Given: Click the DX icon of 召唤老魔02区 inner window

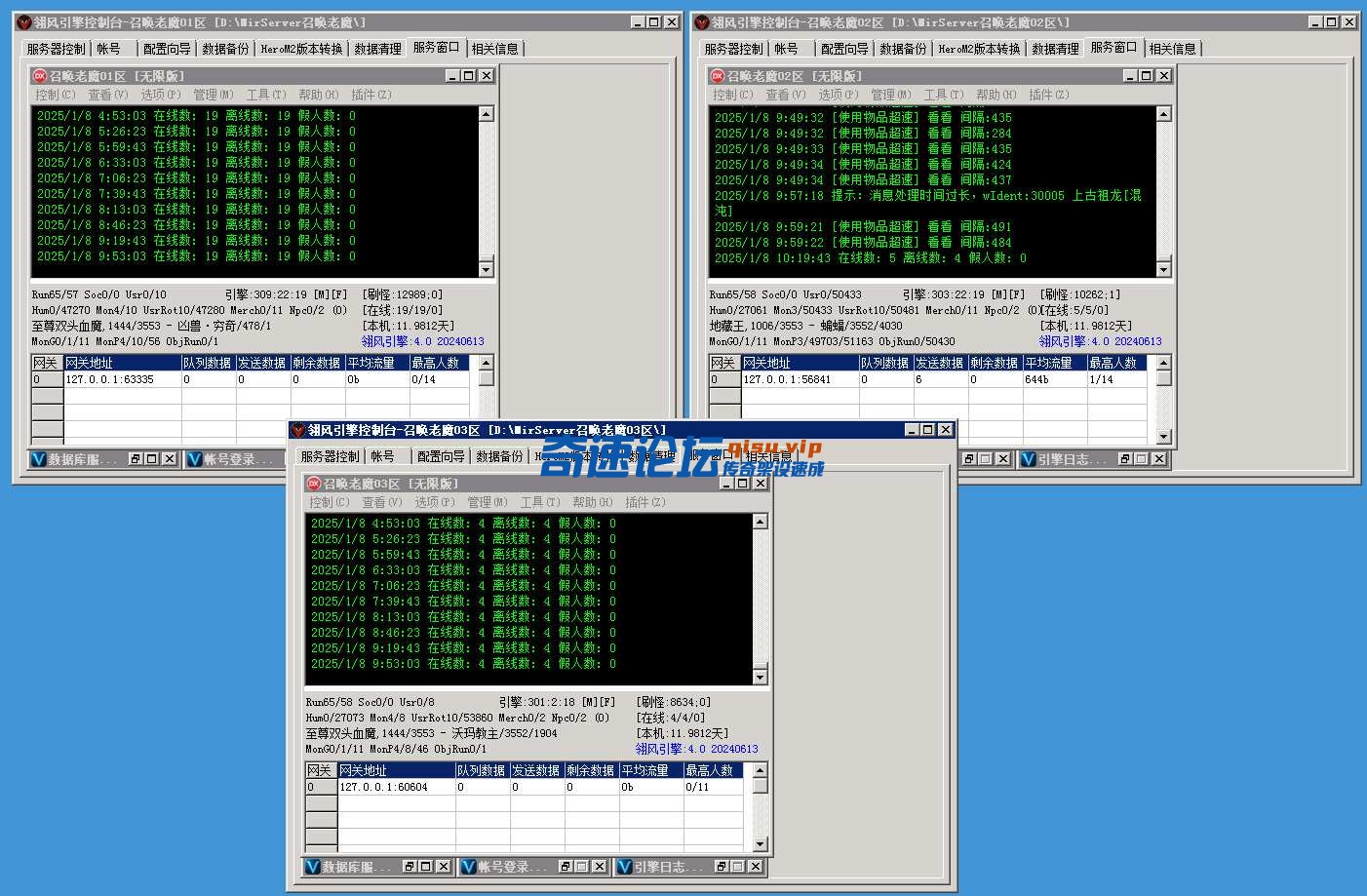Looking at the screenshot, I should [718, 76].
